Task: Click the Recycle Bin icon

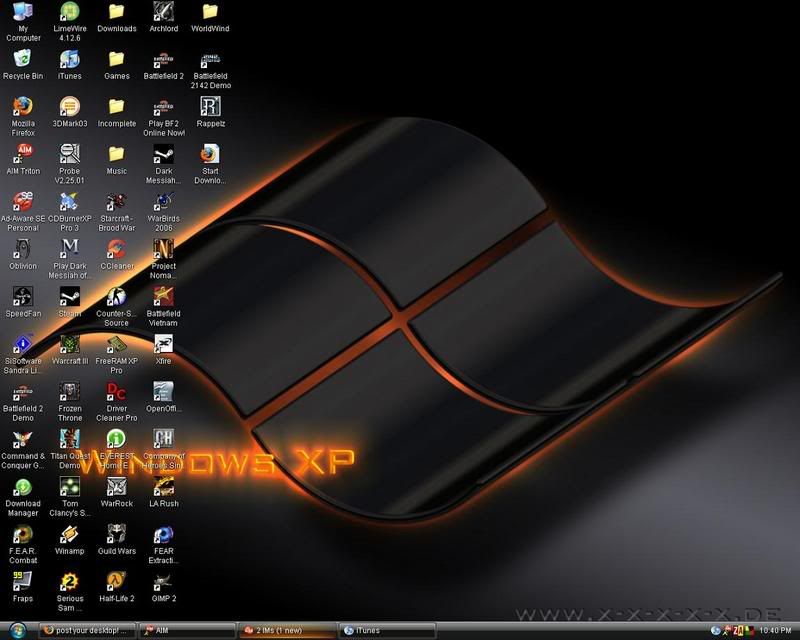Action: pos(23,60)
